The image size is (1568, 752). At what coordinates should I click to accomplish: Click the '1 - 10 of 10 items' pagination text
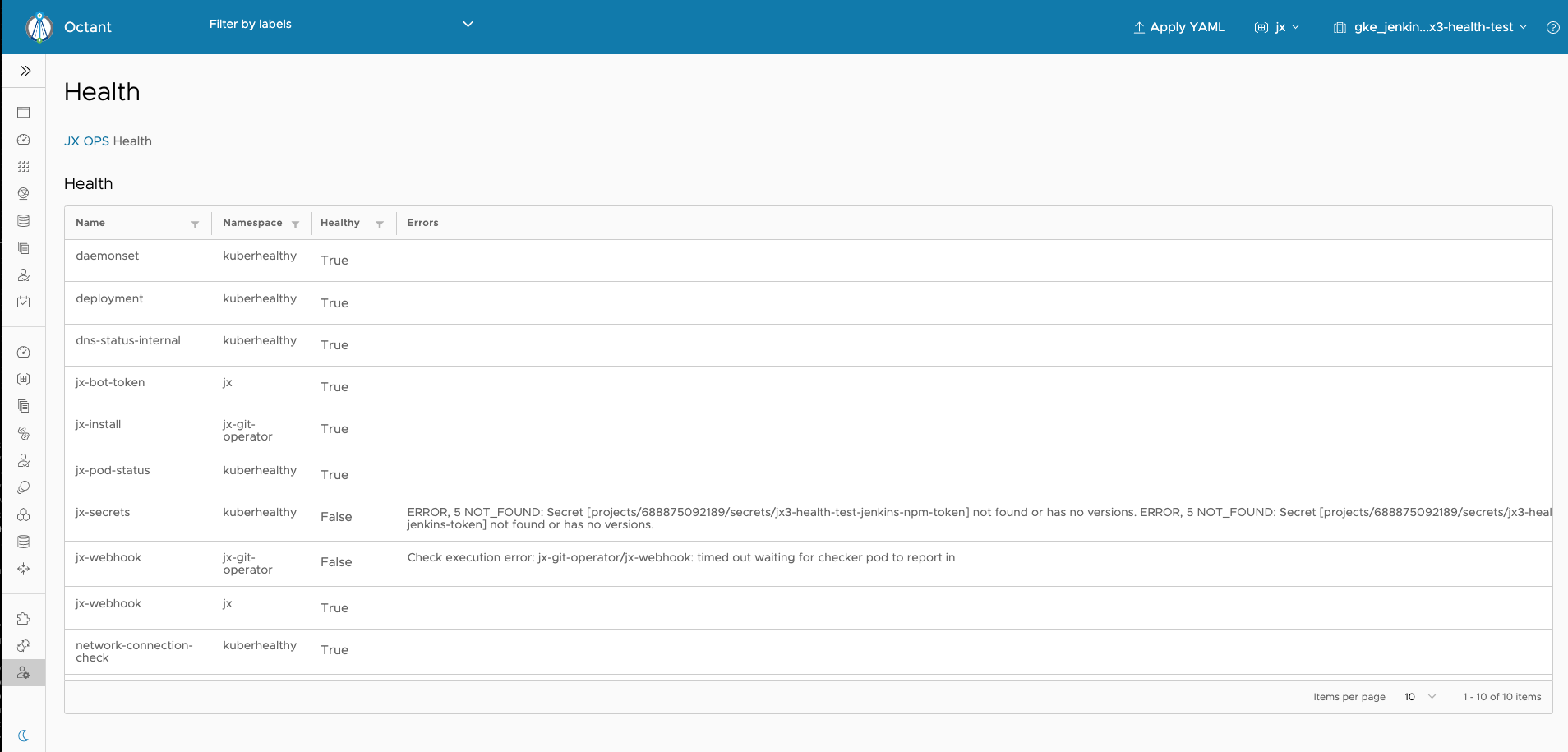[x=1501, y=697]
